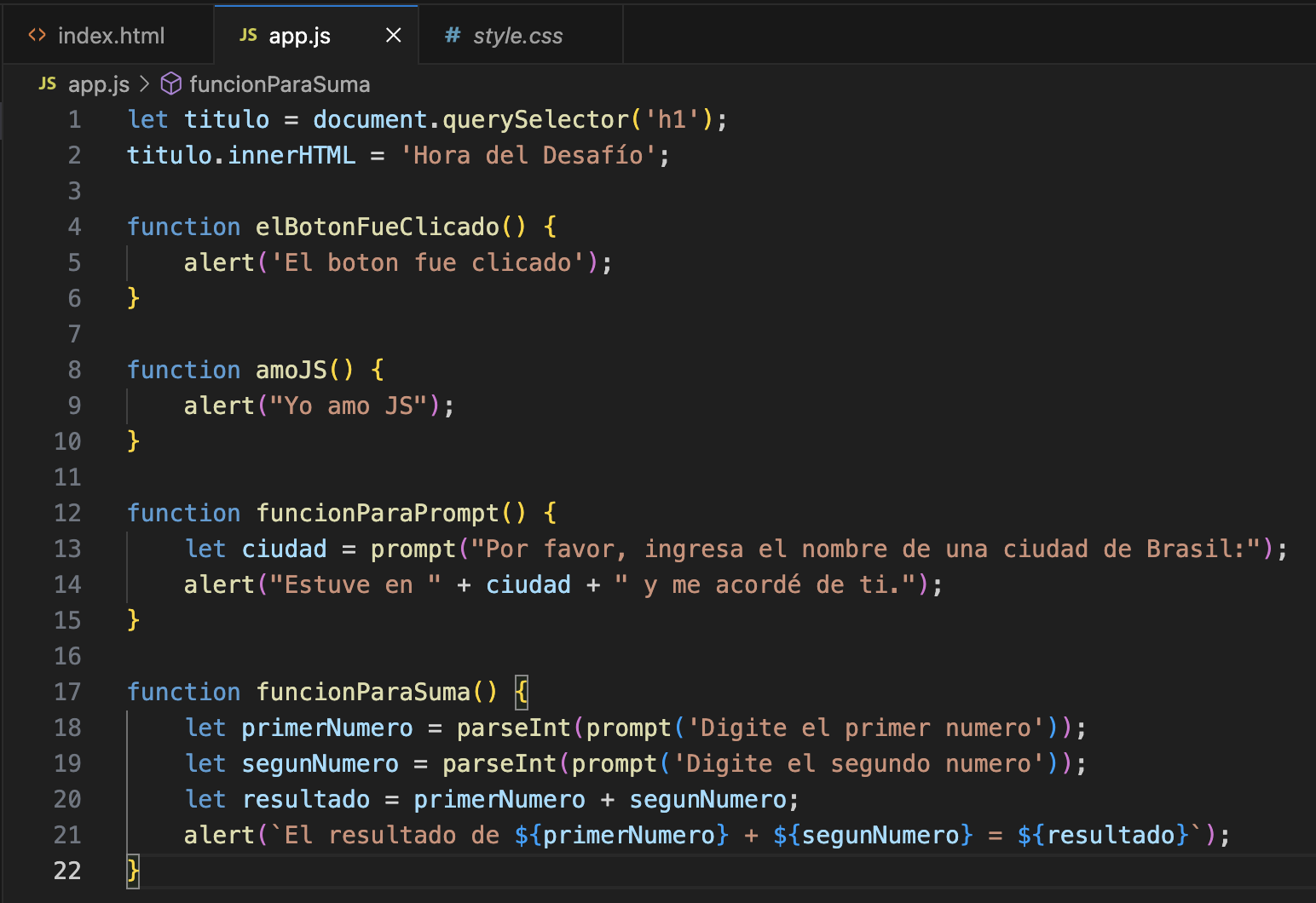1316x903 pixels.
Task: Close the app.js tab
Action: [x=393, y=36]
